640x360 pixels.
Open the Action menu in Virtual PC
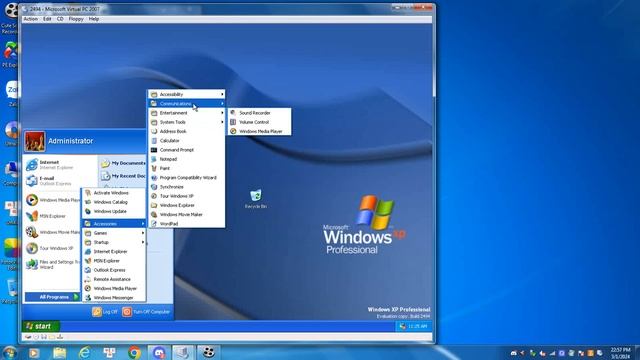31,19
